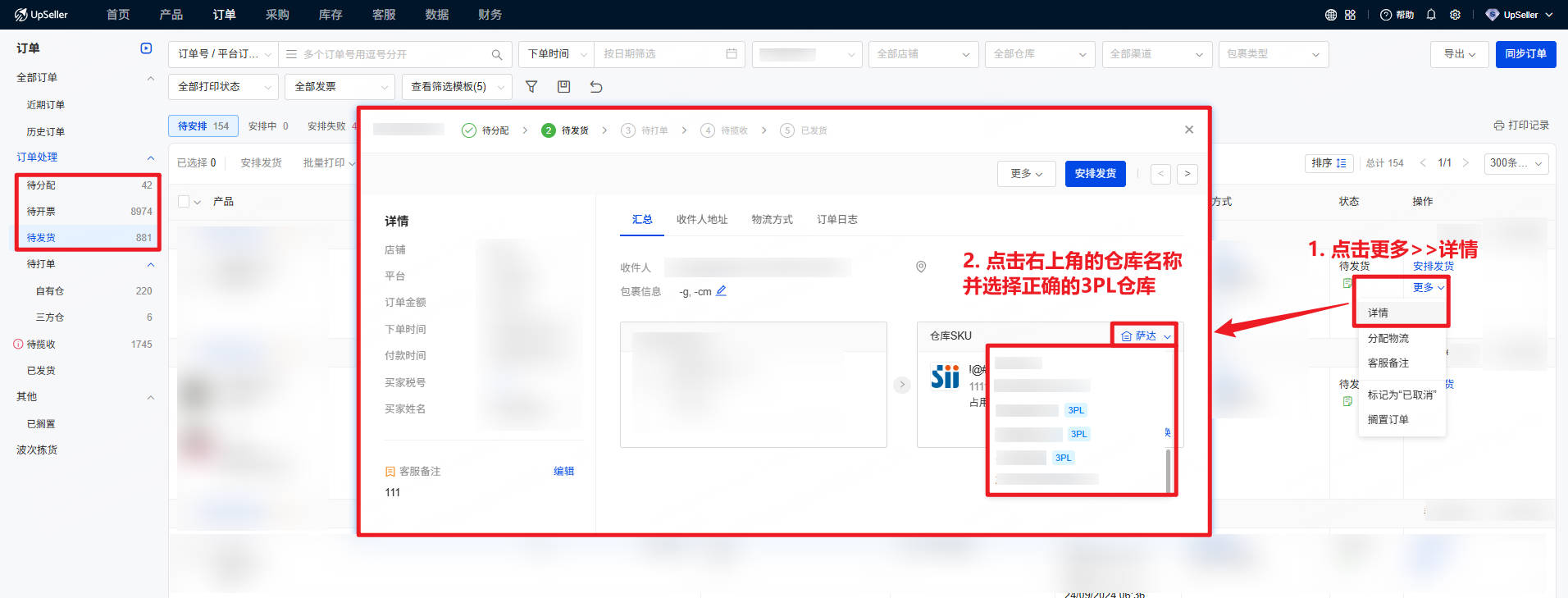Image resolution: width=1568 pixels, height=598 pixels.
Task: Click the language globe icon
Action: 1330,15
